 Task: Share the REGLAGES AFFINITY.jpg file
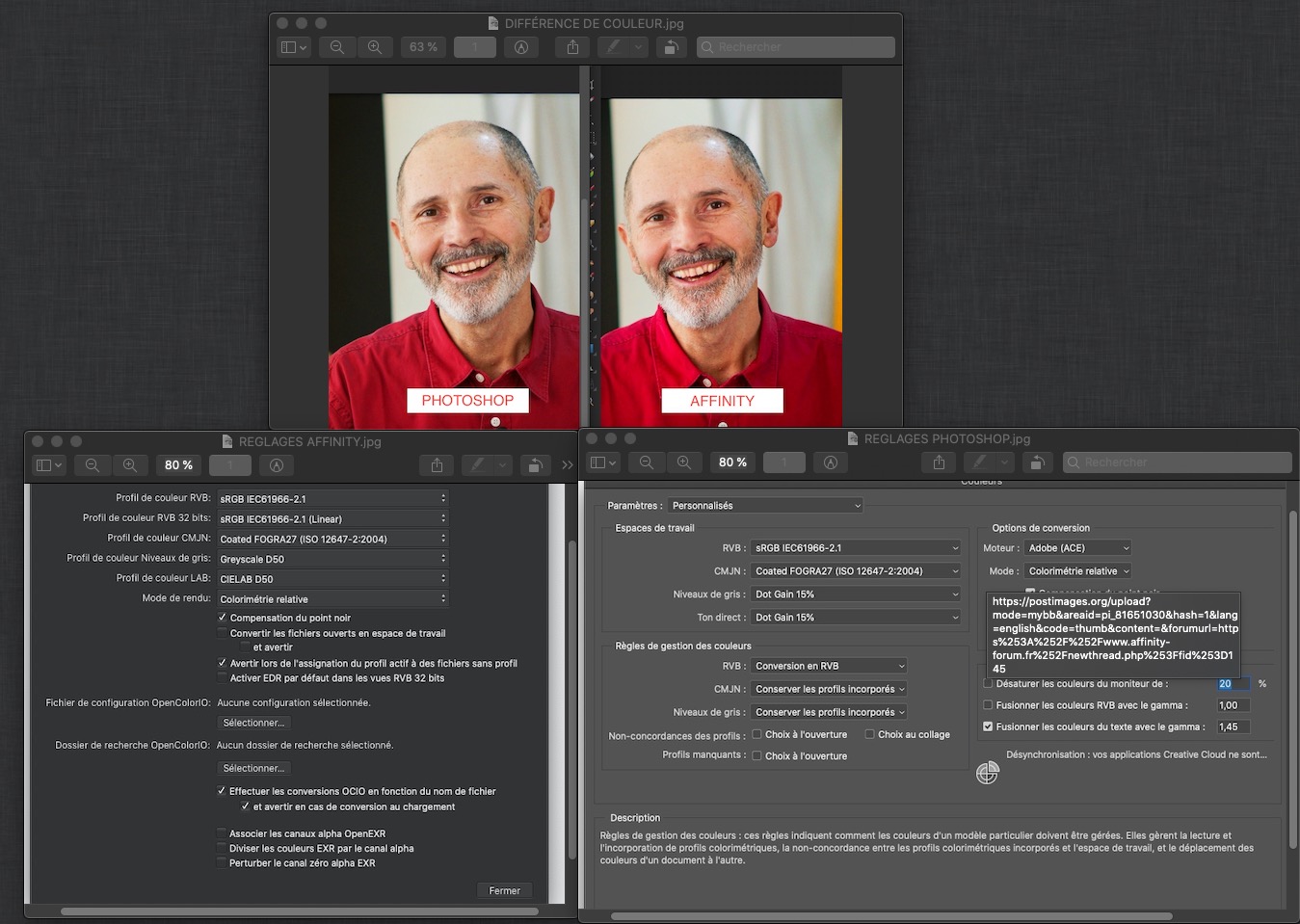437,465
